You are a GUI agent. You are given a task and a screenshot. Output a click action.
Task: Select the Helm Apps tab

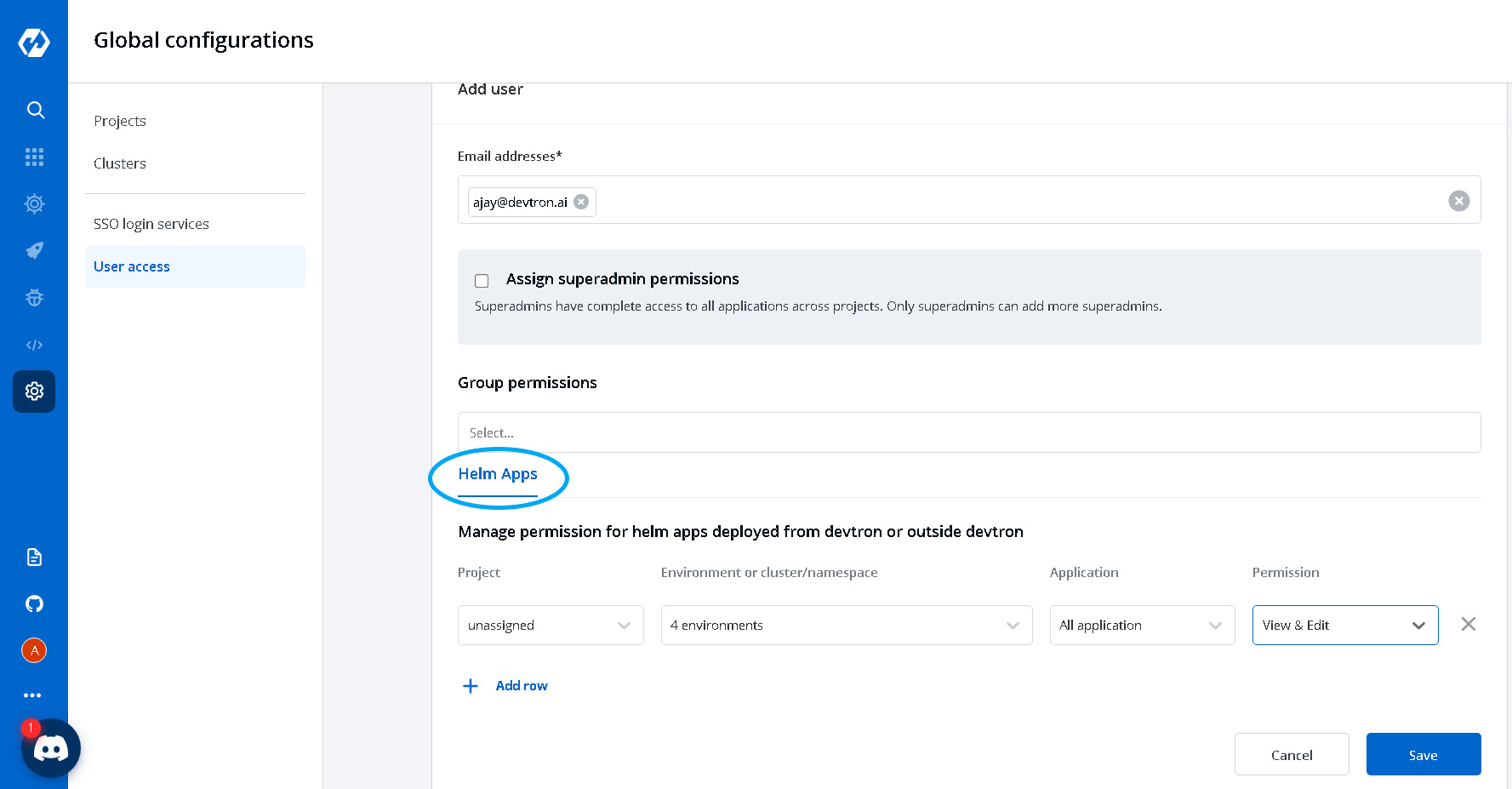[x=498, y=474]
